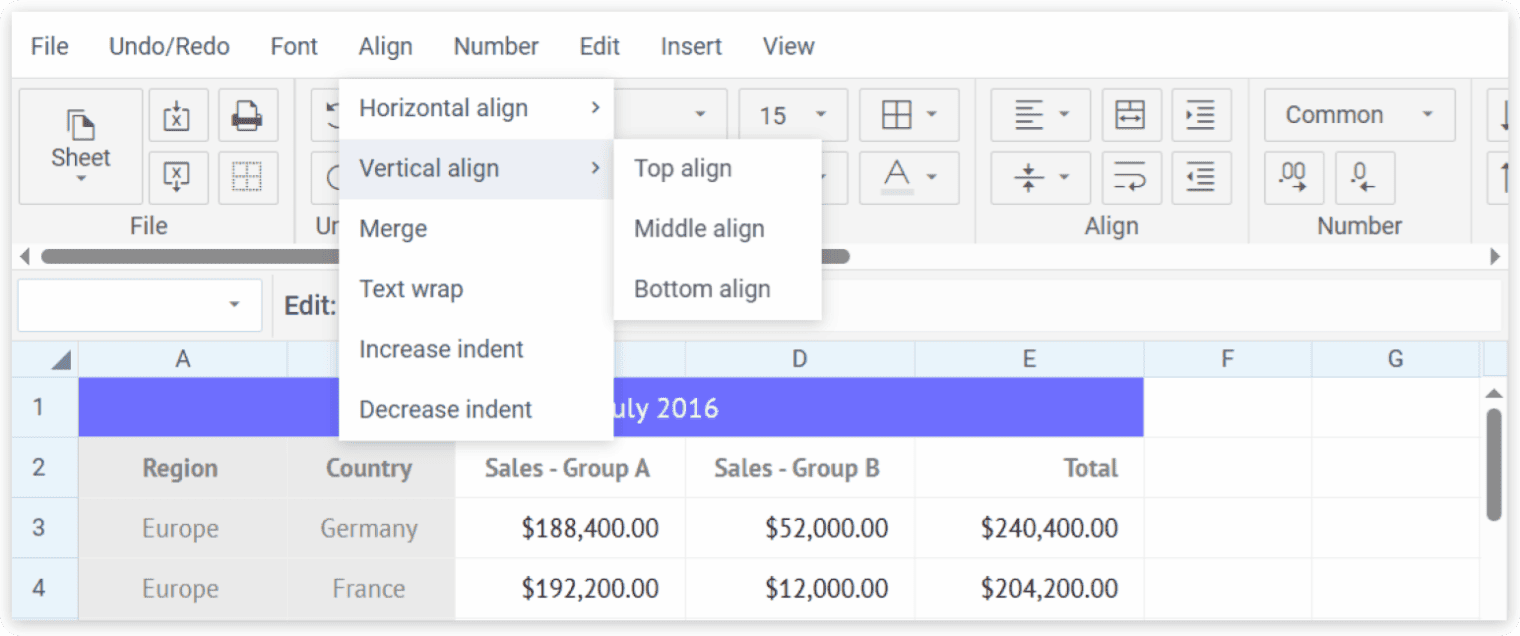This screenshot has width=1520, height=636.
Task: Click the text wrap toolbar icon
Action: click(1131, 178)
